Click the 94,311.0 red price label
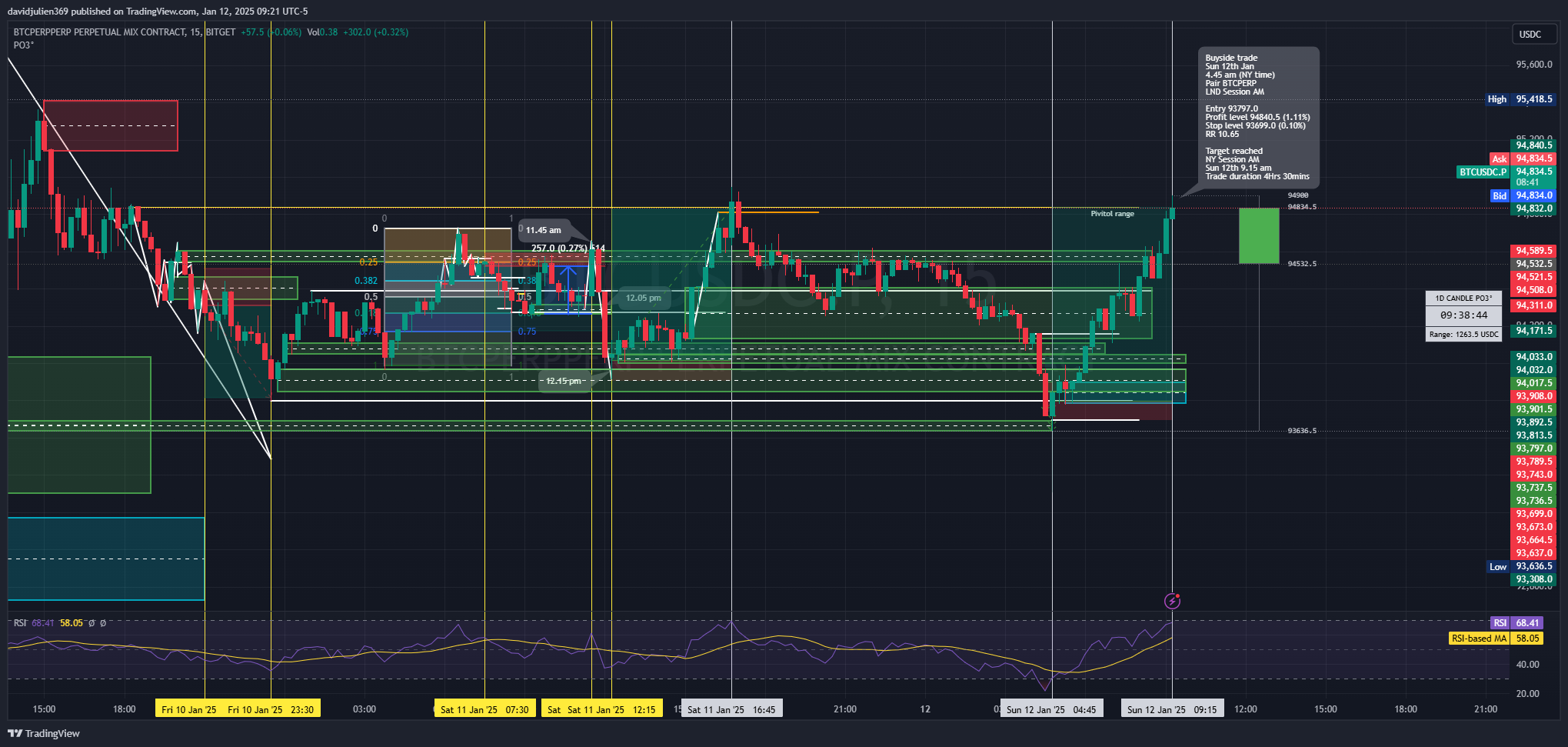The image size is (1568, 747). [x=1533, y=305]
